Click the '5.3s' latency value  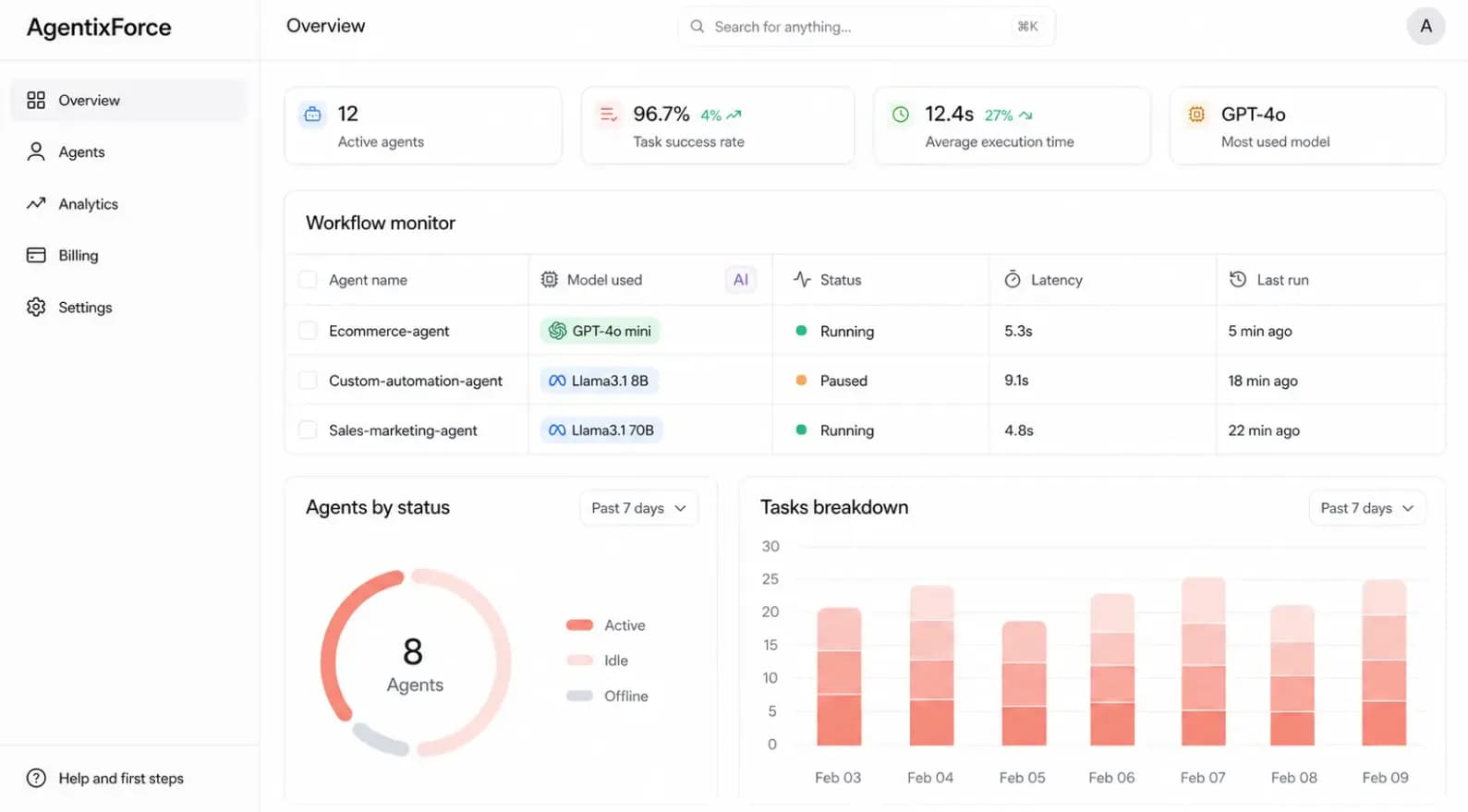point(1018,331)
